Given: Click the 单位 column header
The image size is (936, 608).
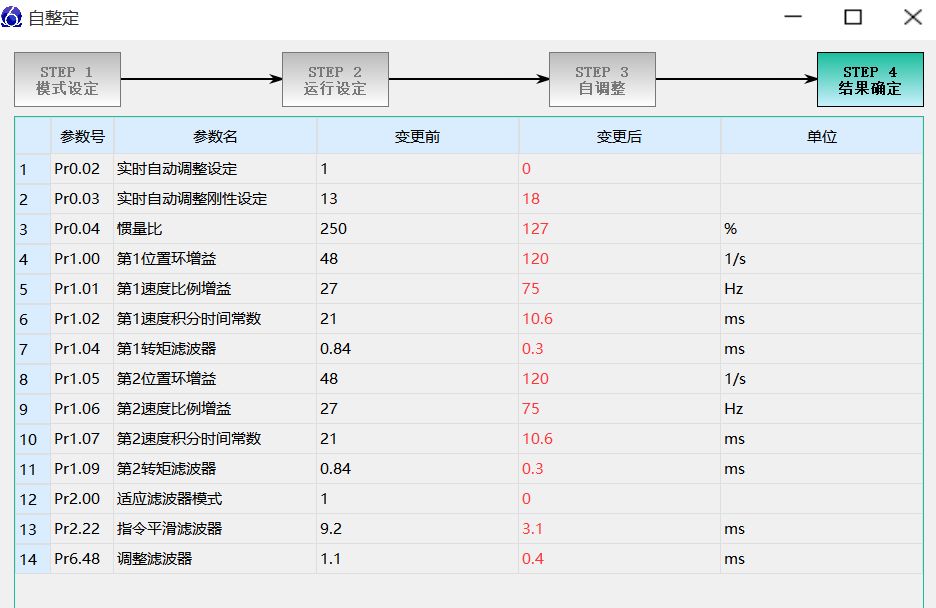Looking at the screenshot, I should point(821,137).
